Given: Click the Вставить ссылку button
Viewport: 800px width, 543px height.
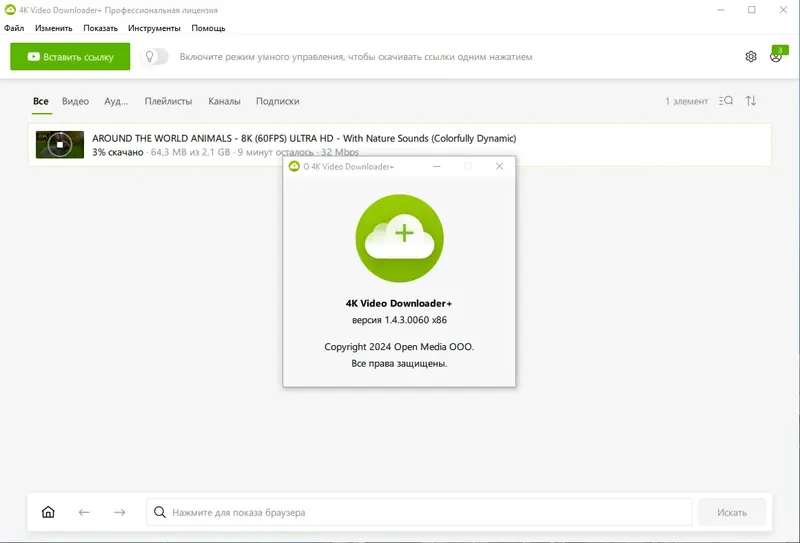Looking at the screenshot, I should [70, 57].
